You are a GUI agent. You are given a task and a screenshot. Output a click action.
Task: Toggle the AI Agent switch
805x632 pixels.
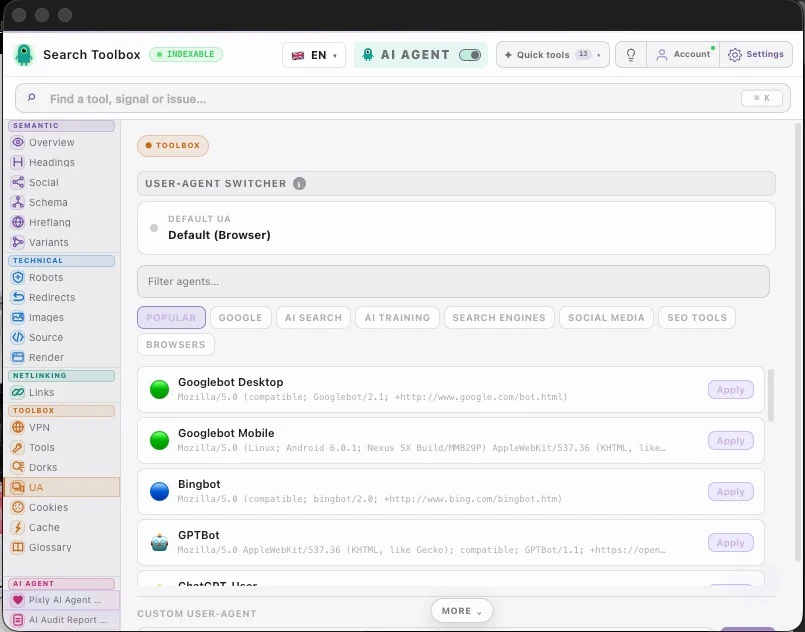pos(470,55)
